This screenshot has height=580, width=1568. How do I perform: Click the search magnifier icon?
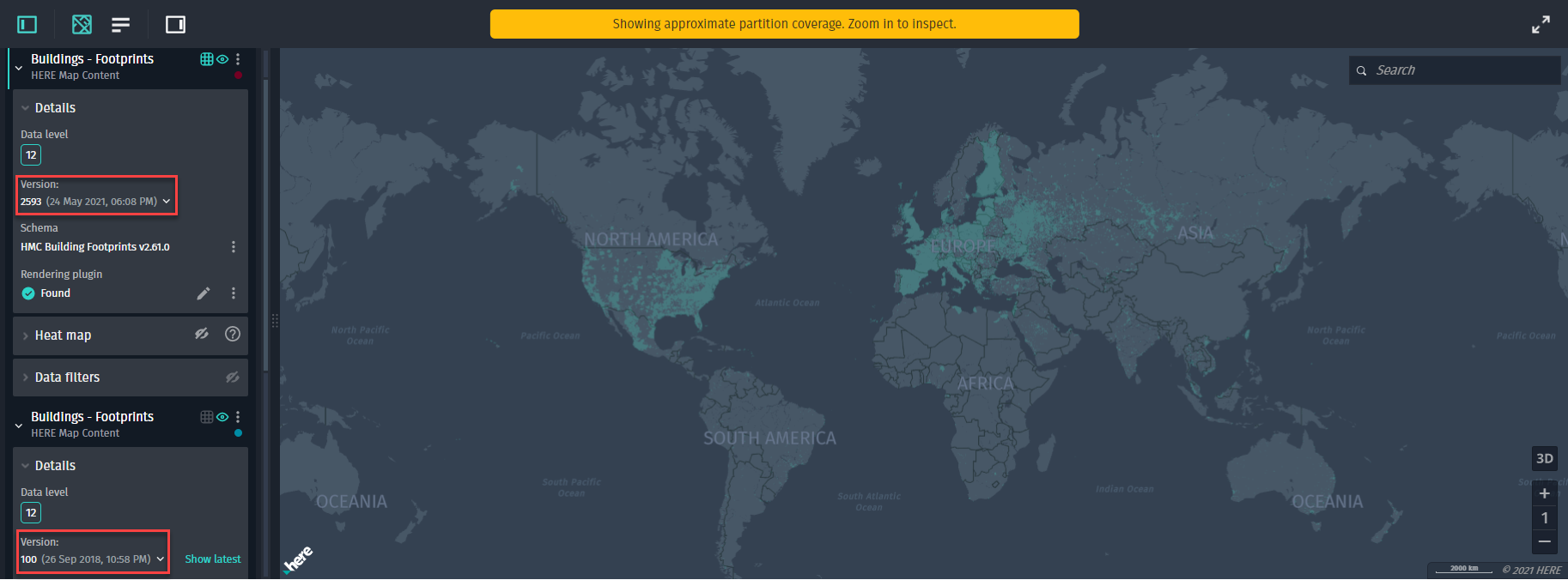click(1361, 71)
